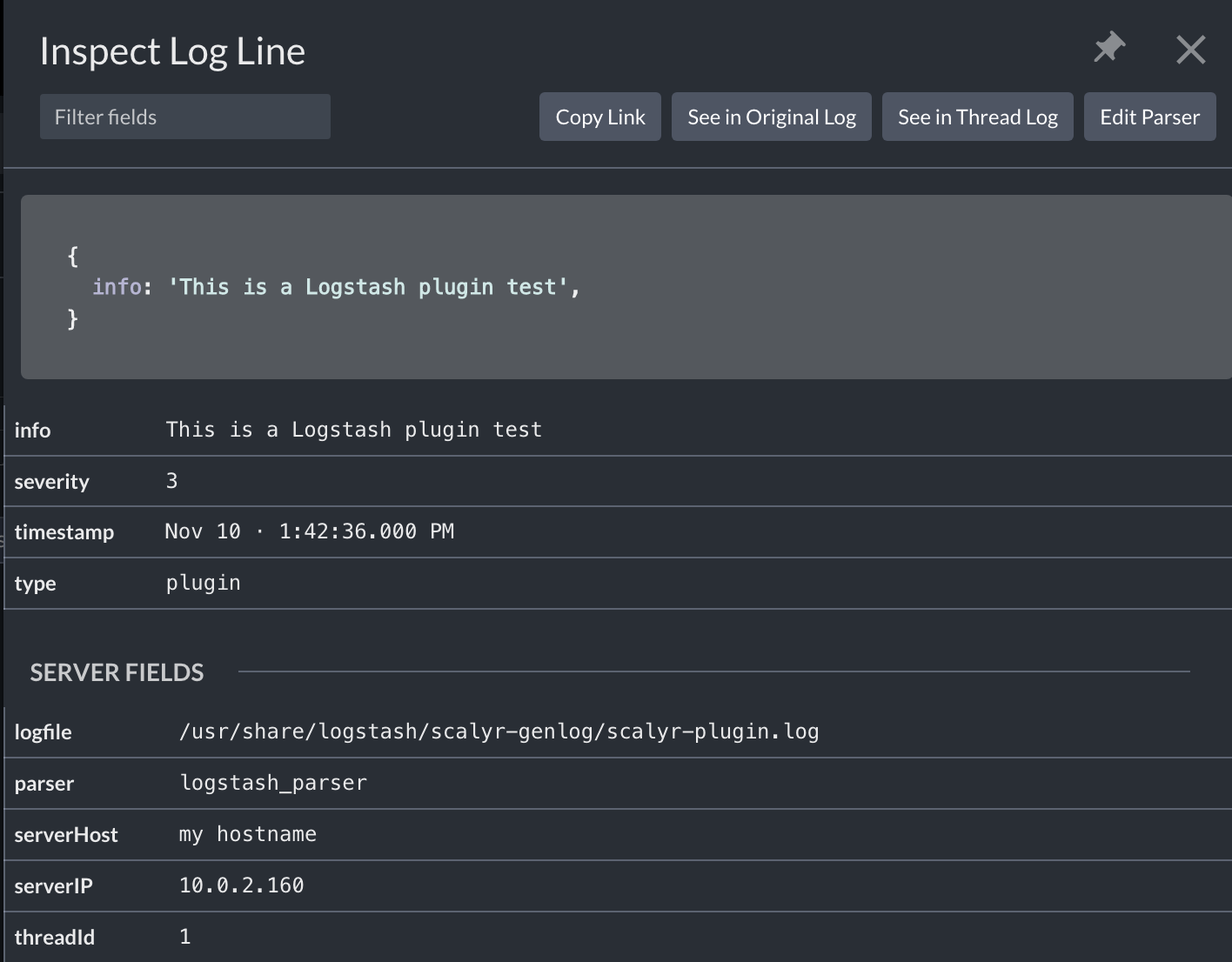Click the Edit Parser button

1149,117
